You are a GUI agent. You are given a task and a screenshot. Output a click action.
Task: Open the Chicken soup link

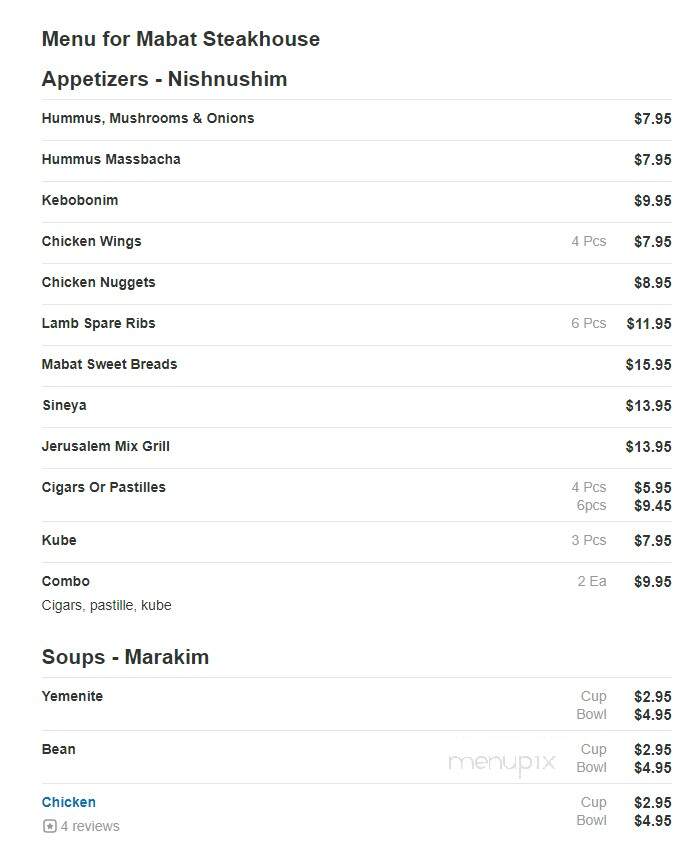68,802
